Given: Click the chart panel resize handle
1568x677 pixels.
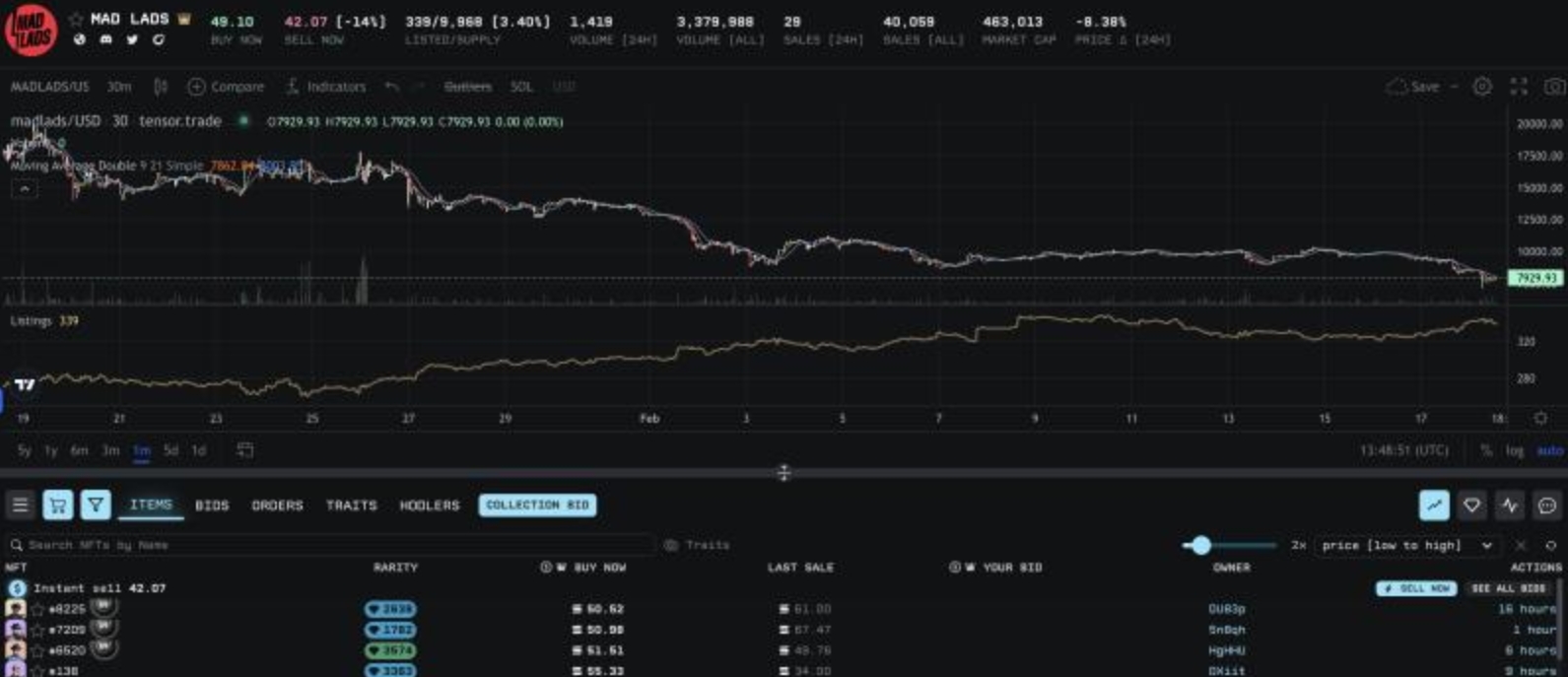Looking at the screenshot, I should [784, 473].
